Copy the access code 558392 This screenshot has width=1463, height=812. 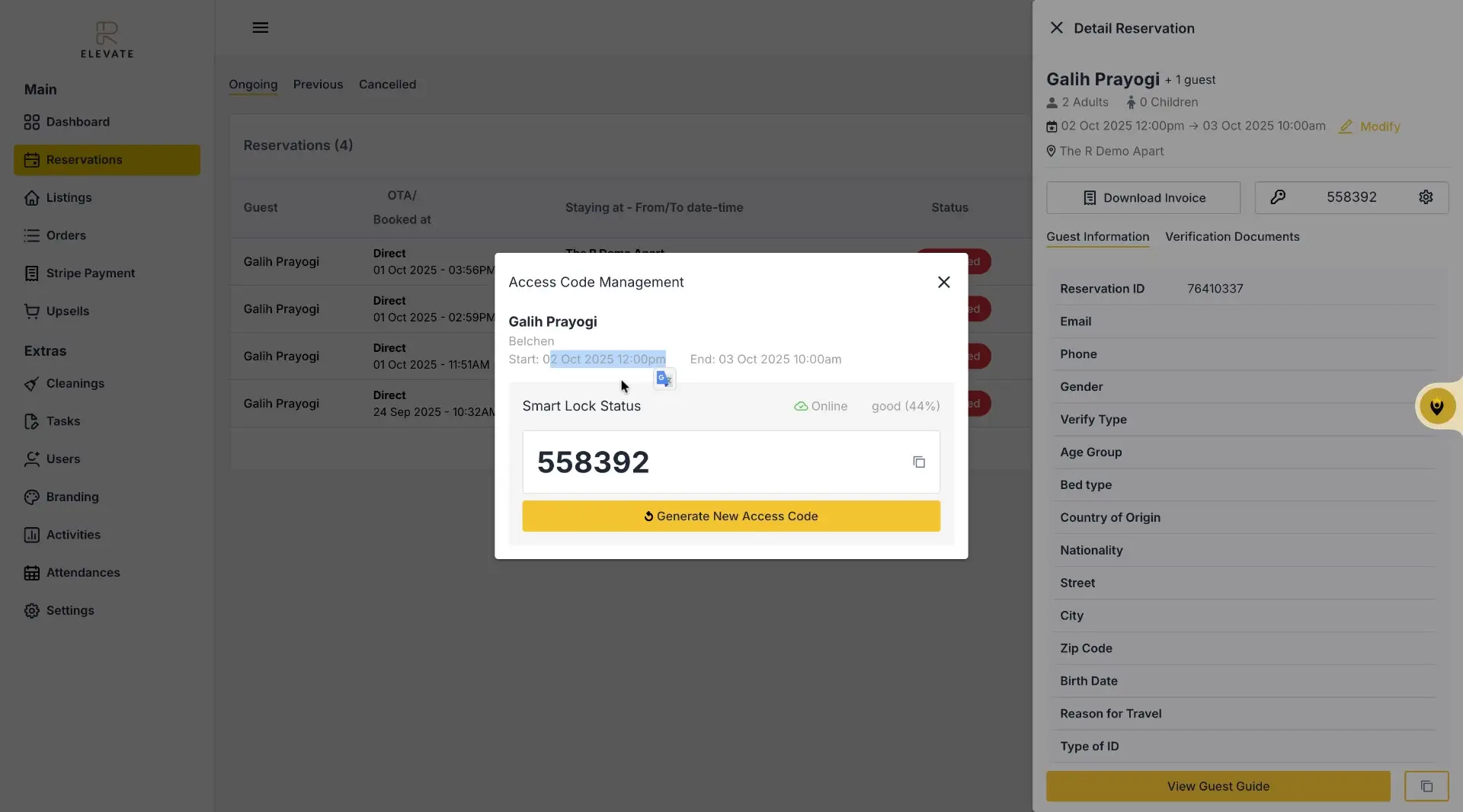click(919, 462)
